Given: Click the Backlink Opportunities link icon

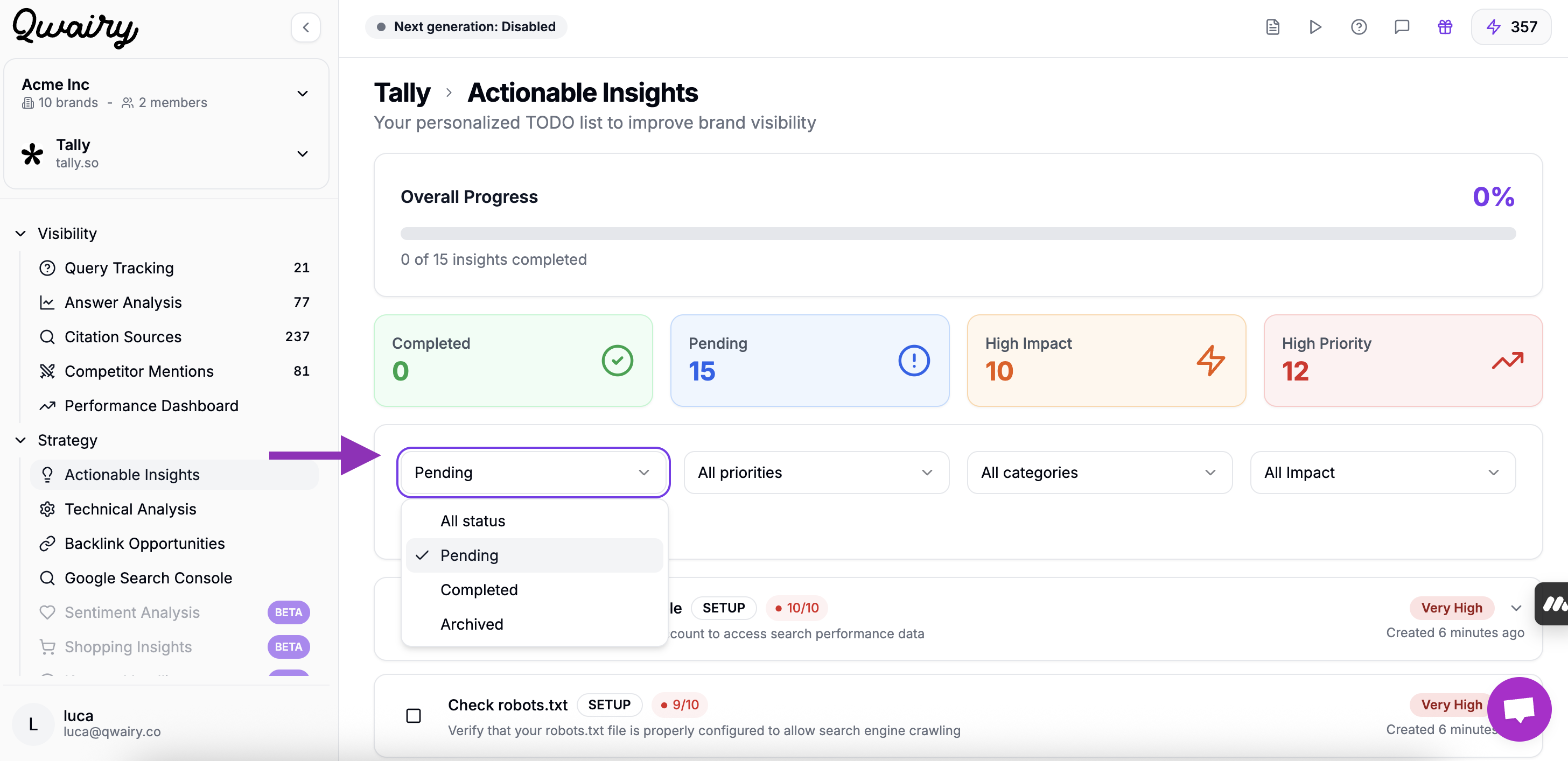Looking at the screenshot, I should (x=47, y=543).
